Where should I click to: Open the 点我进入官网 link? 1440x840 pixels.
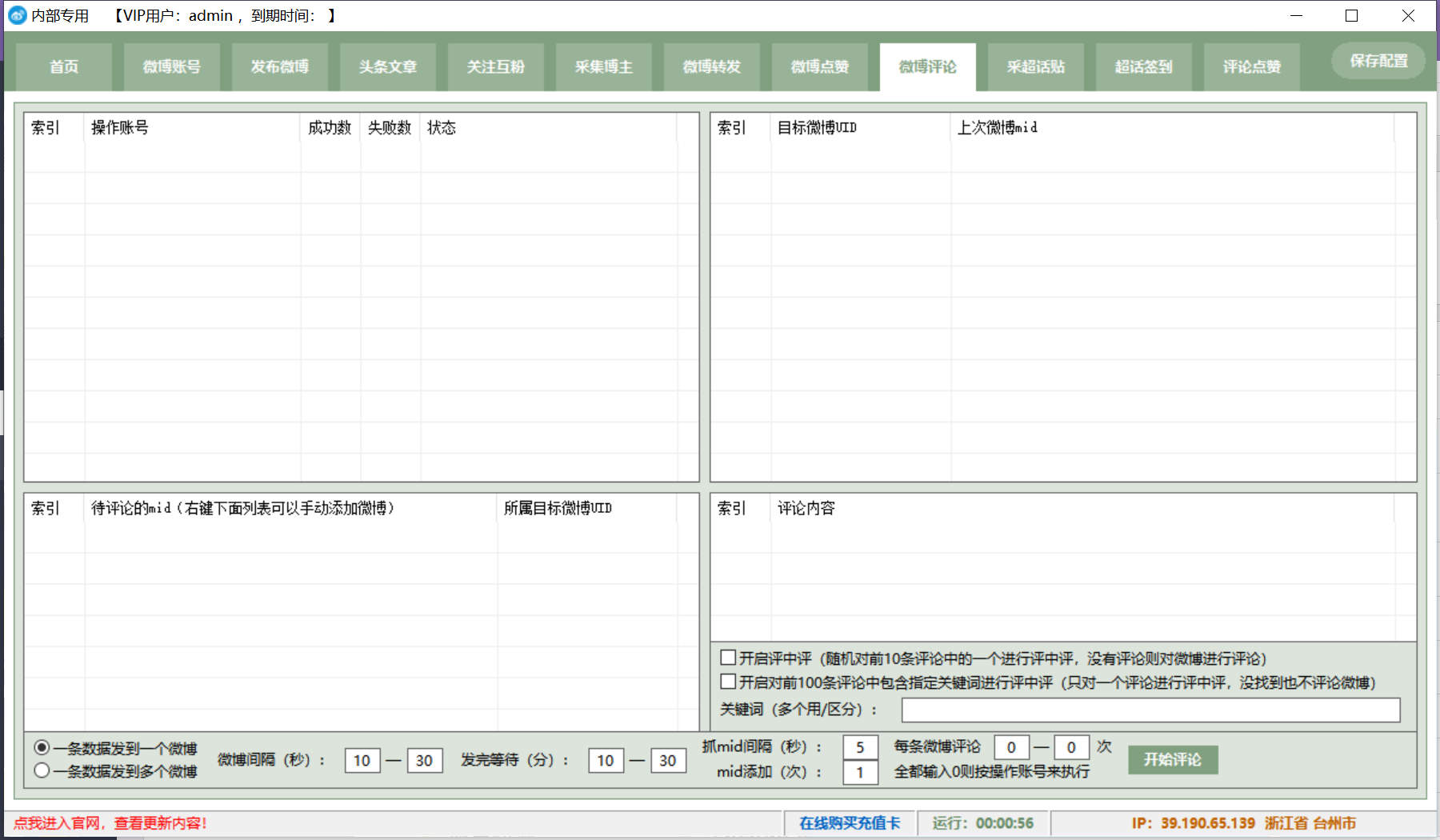(110, 823)
